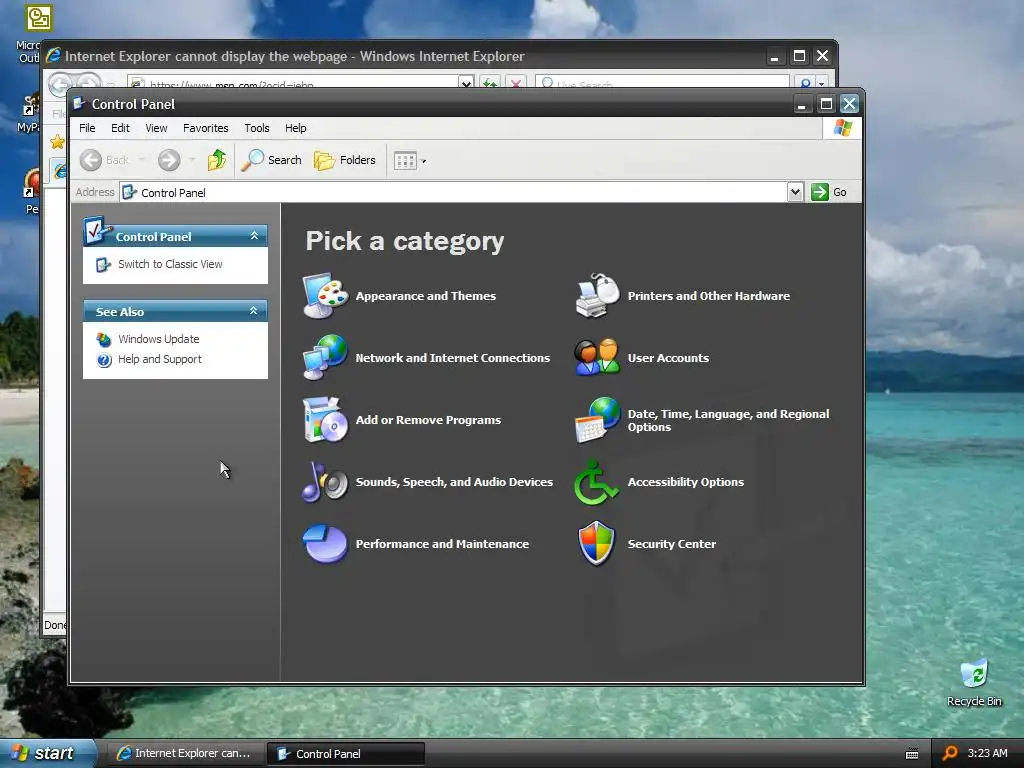1024x768 pixels.
Task: Click the Start button
Action: [x=46, y=753]
